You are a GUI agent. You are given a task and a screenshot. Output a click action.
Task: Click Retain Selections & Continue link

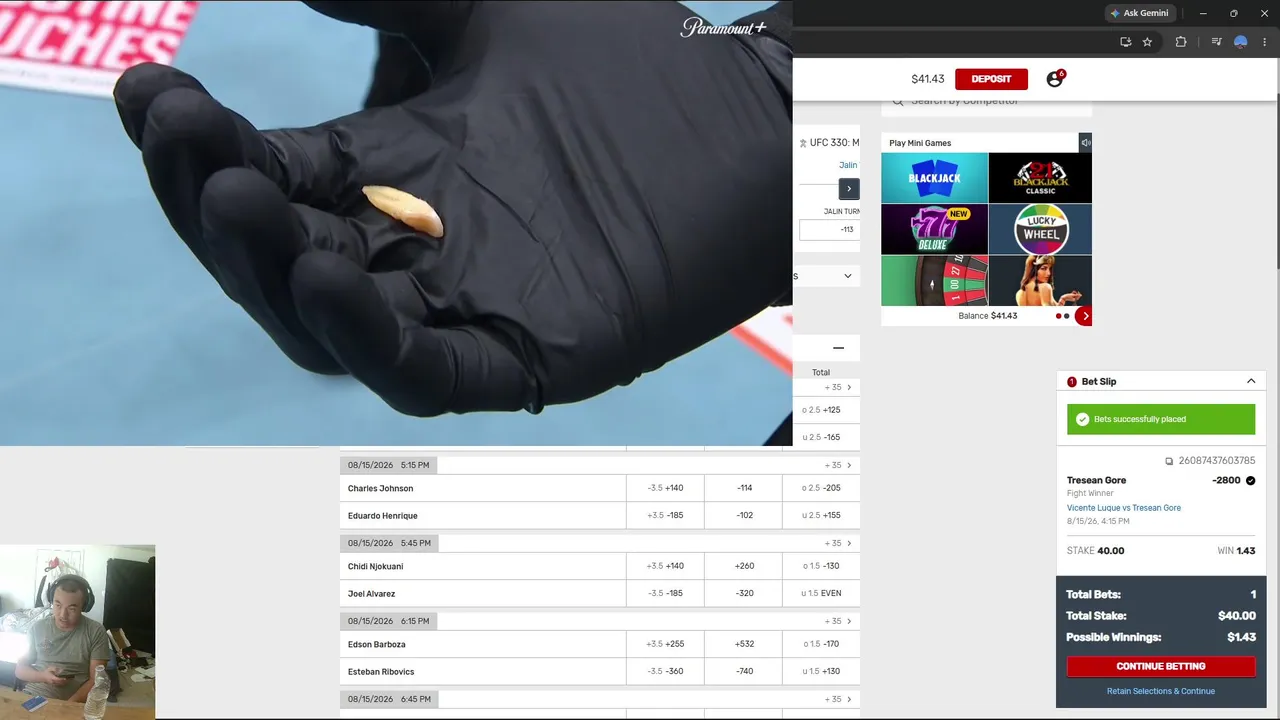1161,691
